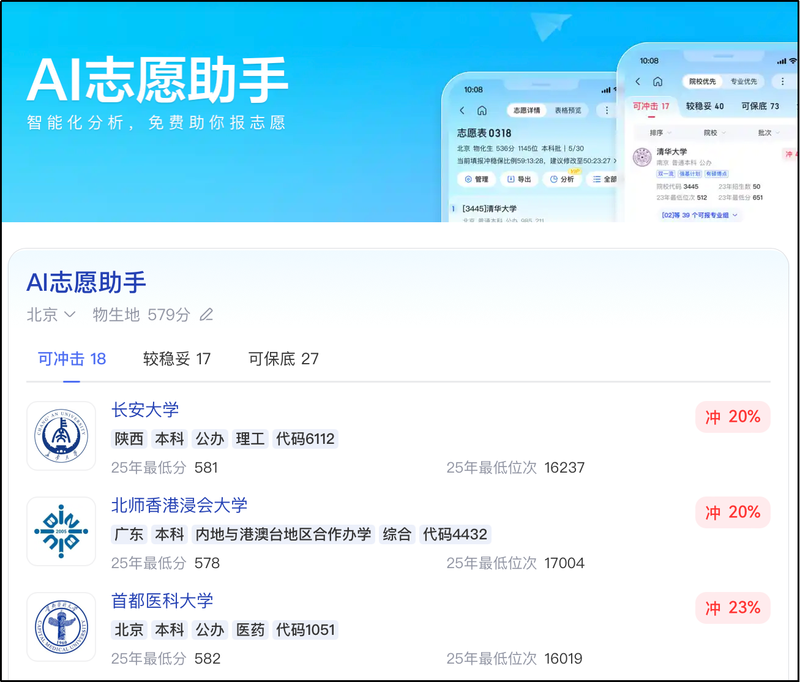
Task: Open the 首都医科大学 link
Action: click(162, 600)
